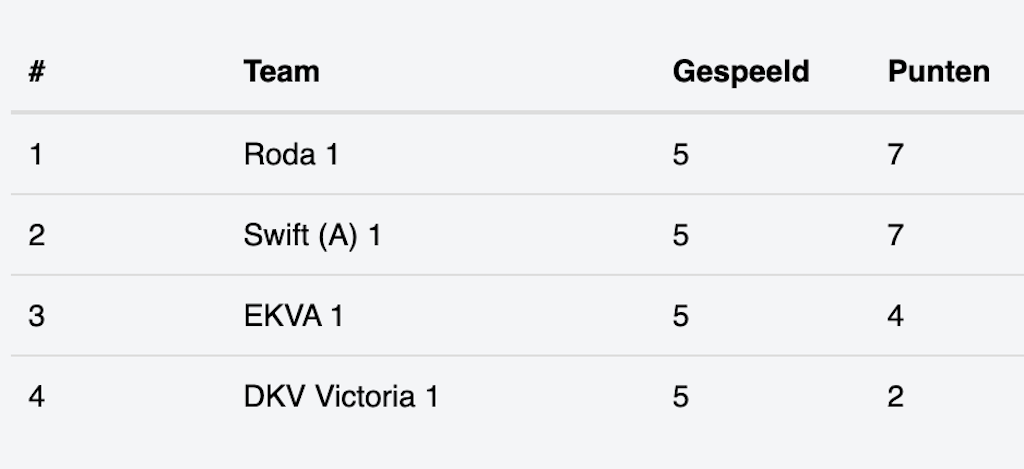1024x469 pixels.
Task: Click the Punten column header
Action: point(938,72)
